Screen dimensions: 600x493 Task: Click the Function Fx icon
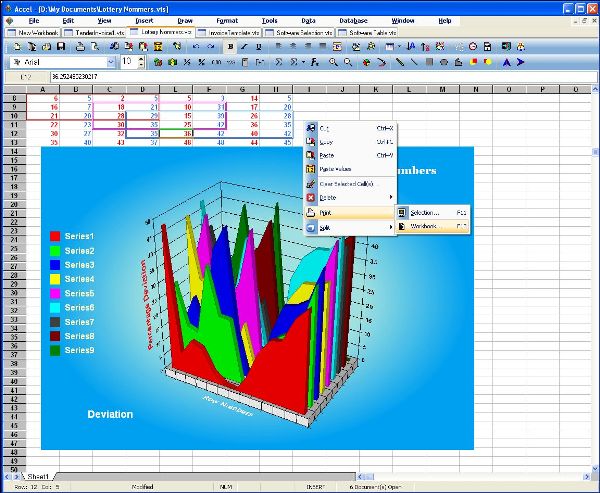click(x=315, y=62)
